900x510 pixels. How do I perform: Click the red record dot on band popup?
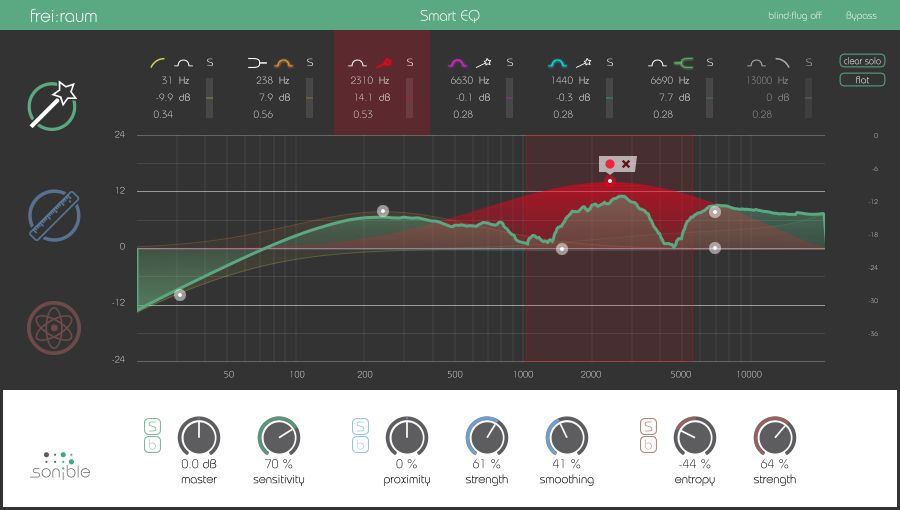[609, 163]
